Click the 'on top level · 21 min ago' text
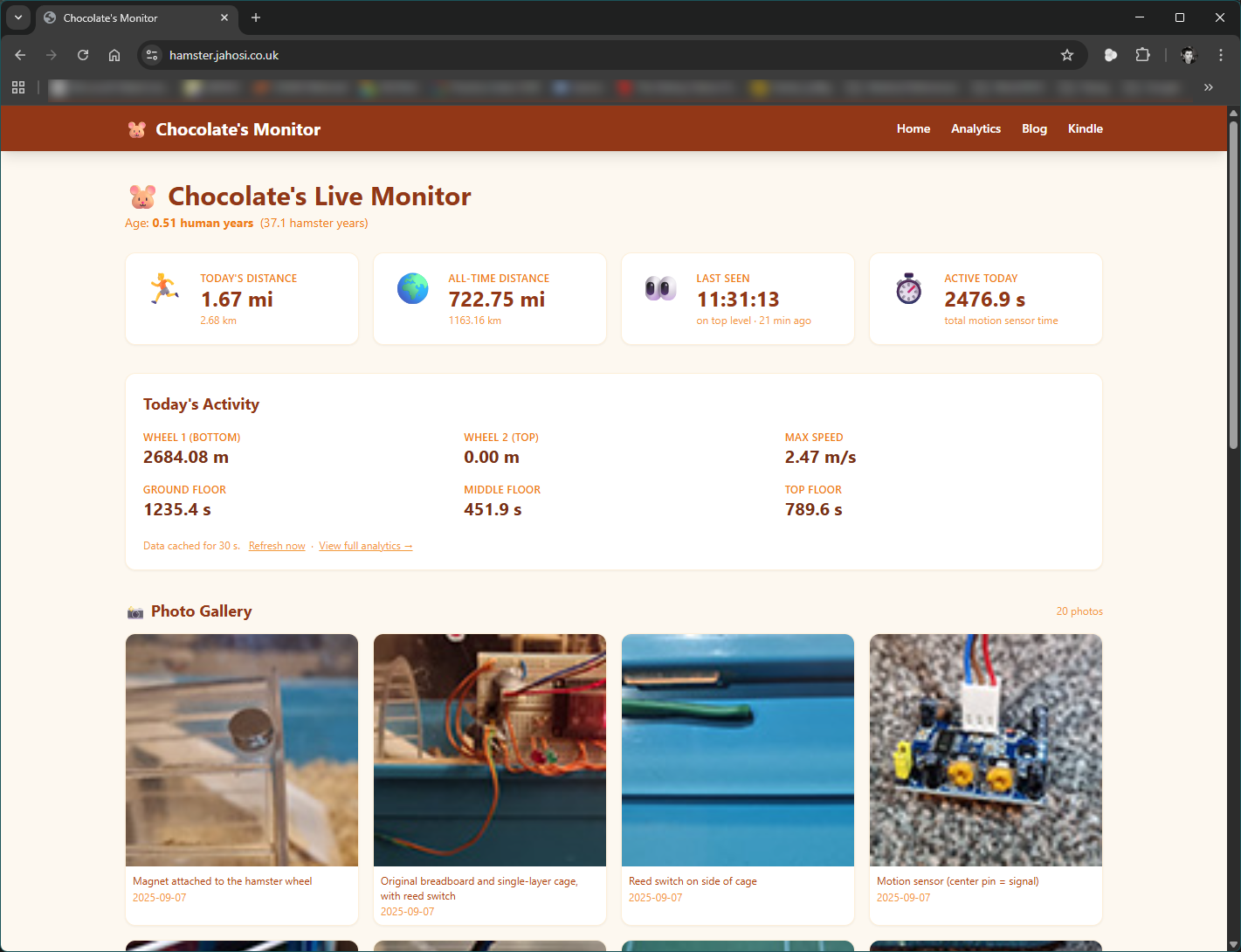This screenshot has width=1241, height=952. [754, 321]
